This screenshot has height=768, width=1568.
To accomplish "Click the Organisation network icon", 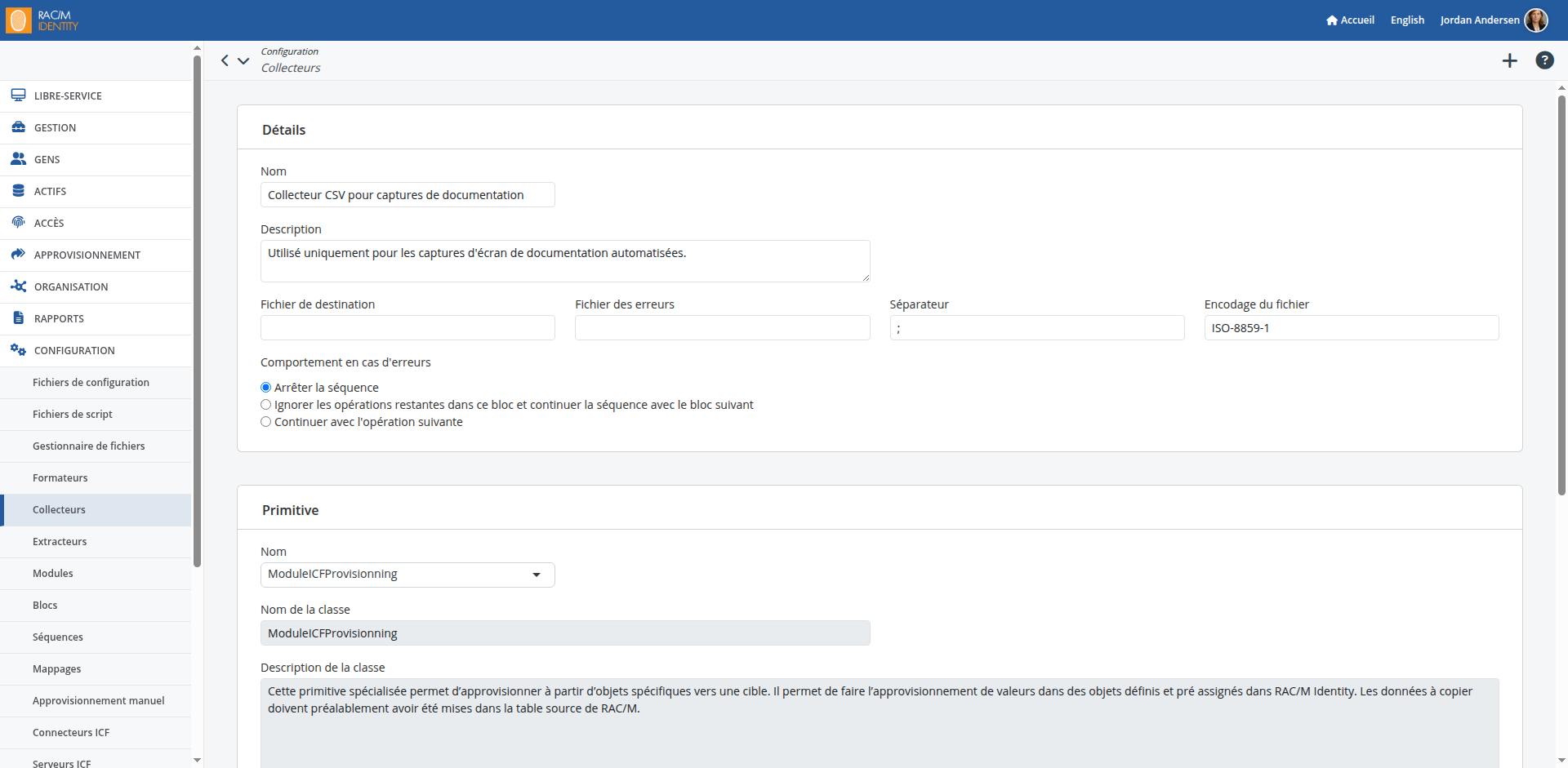I will point(18,286).
